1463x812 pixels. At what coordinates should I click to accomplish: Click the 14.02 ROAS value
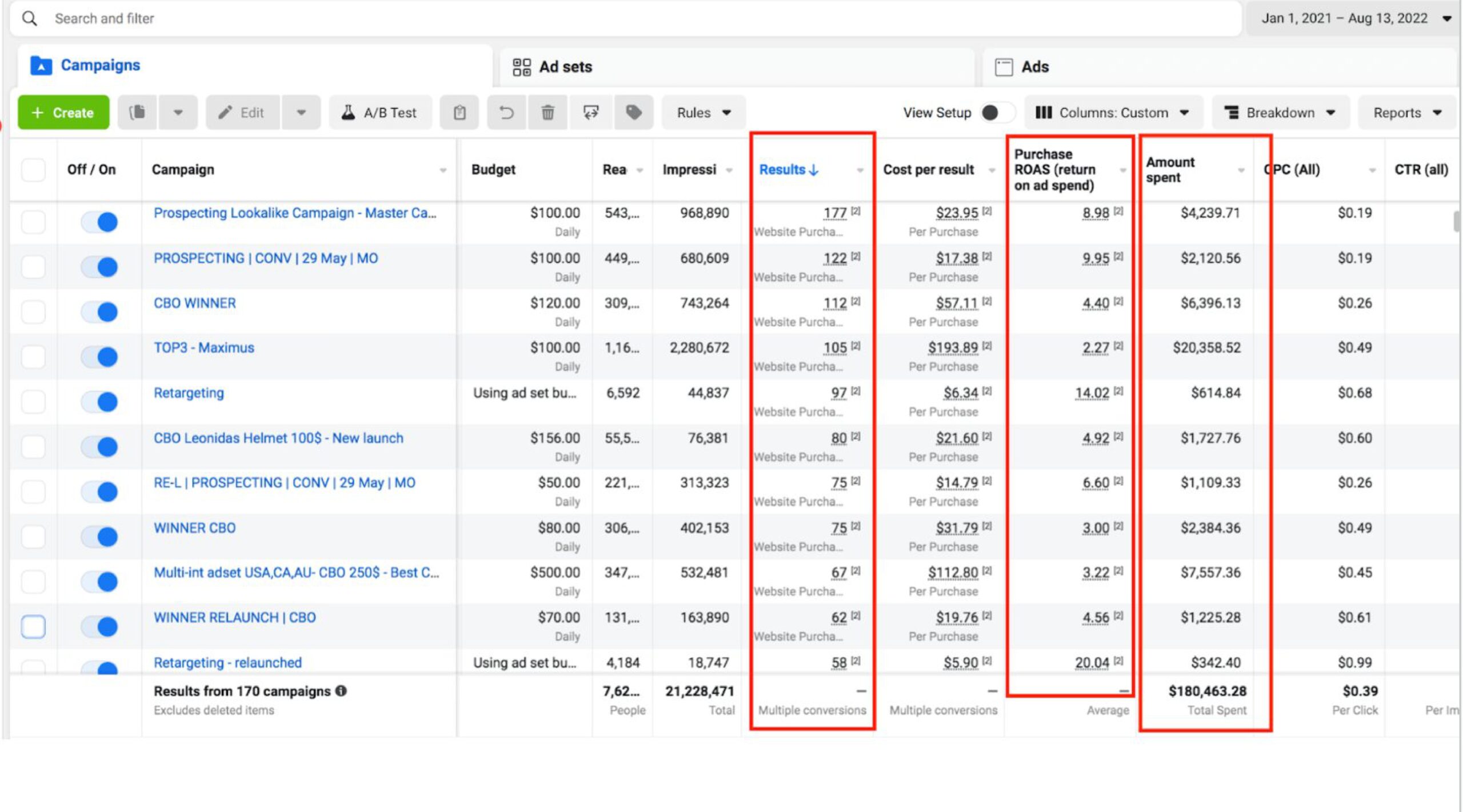point(1092,393)
